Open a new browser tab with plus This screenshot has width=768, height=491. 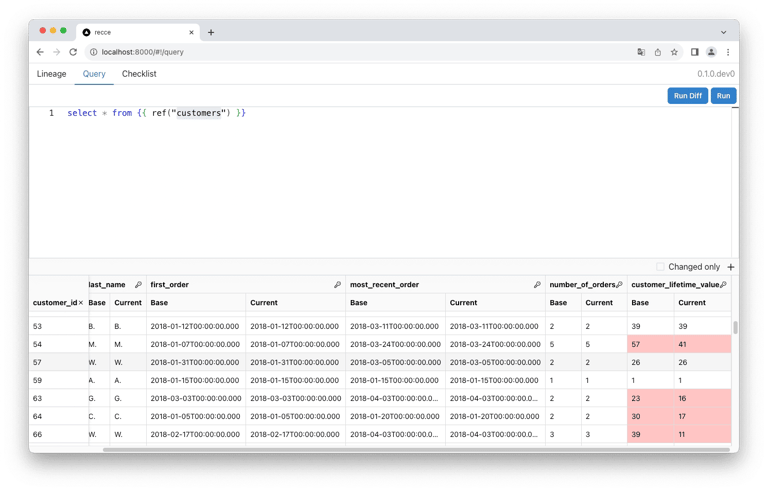coord(211,32)
